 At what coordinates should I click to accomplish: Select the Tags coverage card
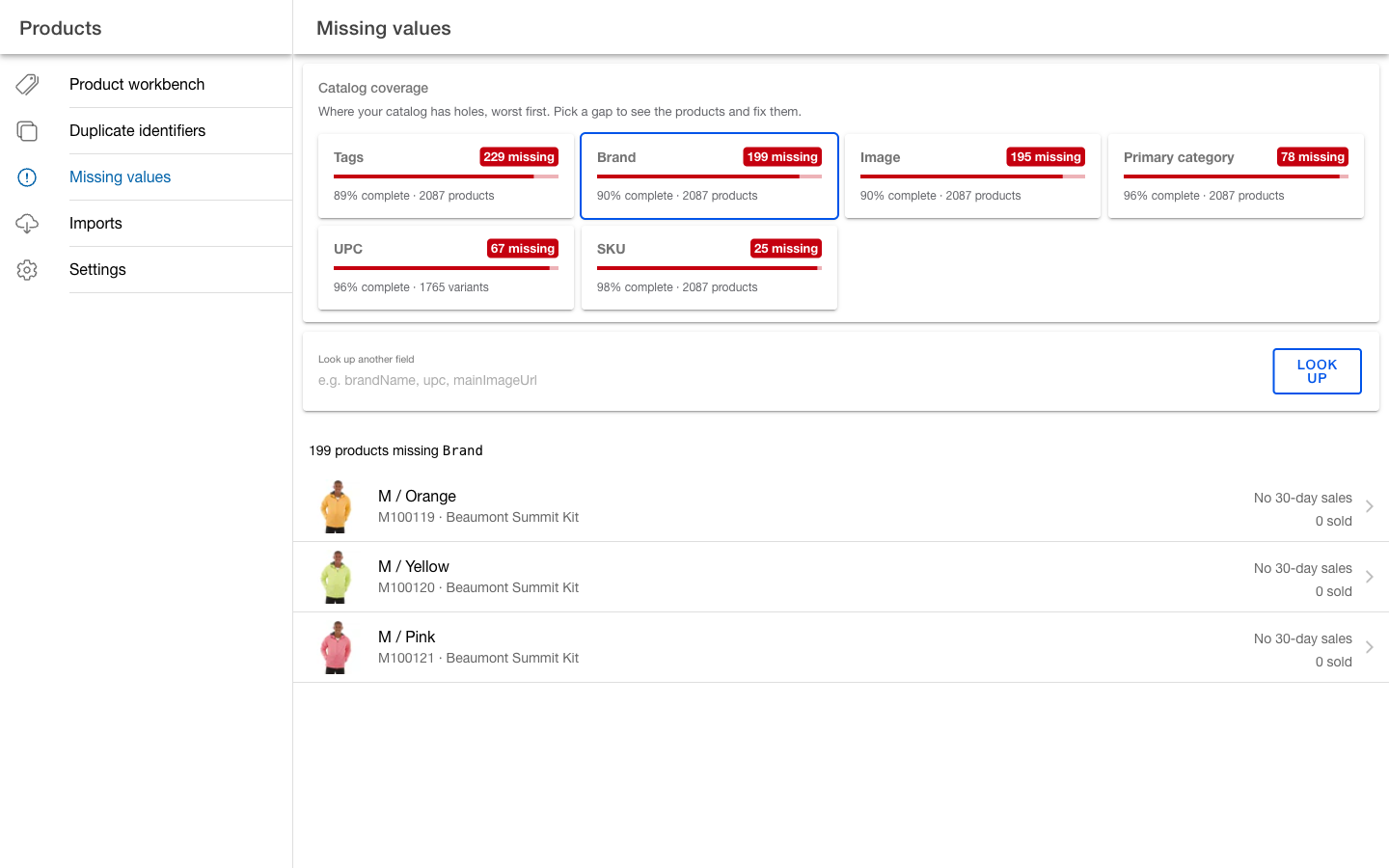tap(446, 176)
